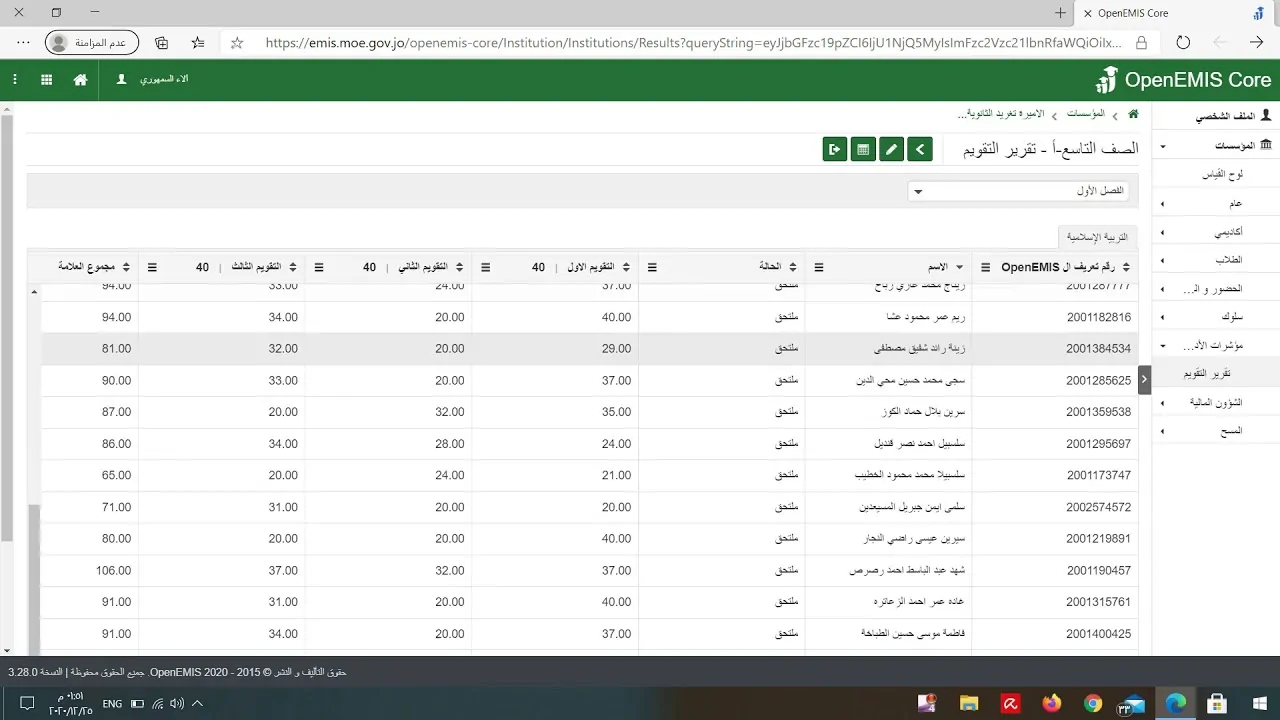Sort by التقويم الاول column
This screenshot has width=1280, height=720.
tap(626, 267)
